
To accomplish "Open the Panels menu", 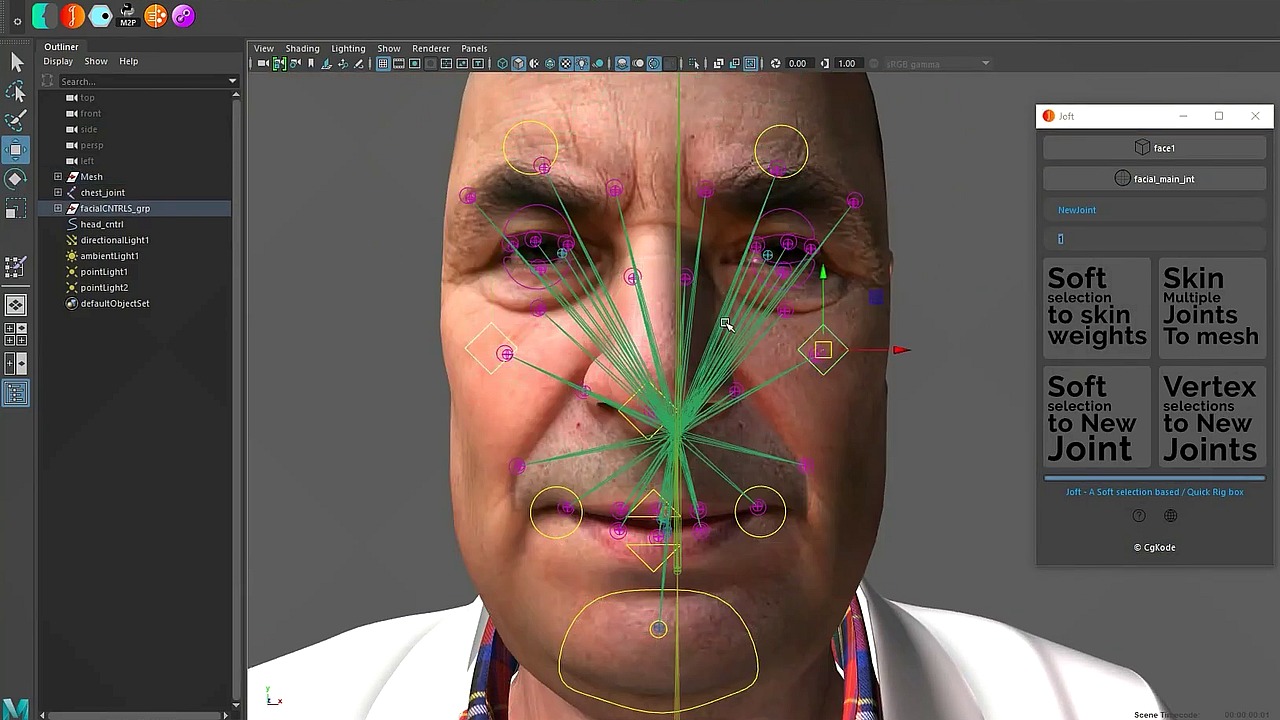I will pos(474,48).
